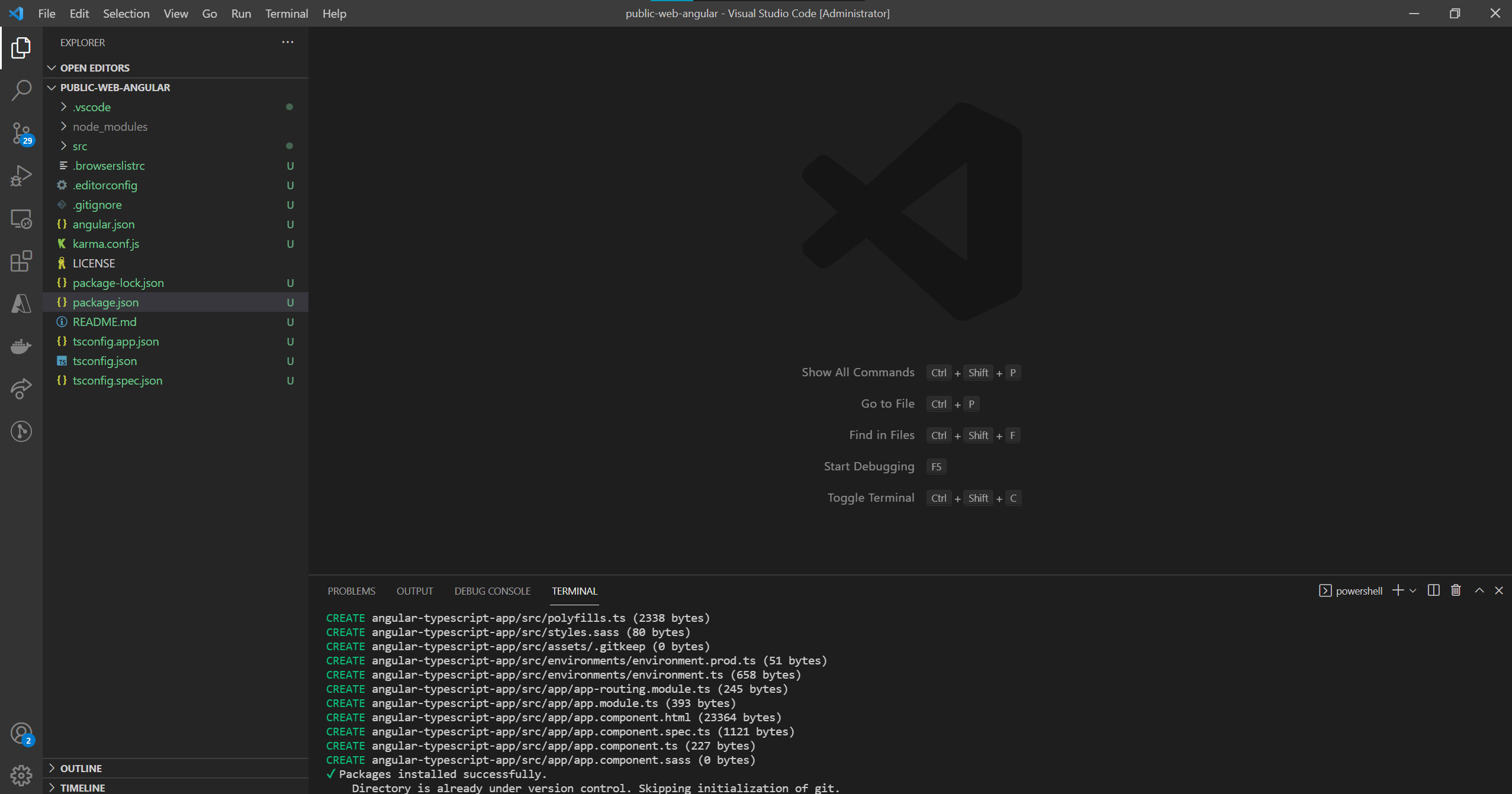Image resolution: width=1512 pixels, height=794 pixels.
Task: Create a new terminal with plus icon
Action: click(x=1398, y=590)
